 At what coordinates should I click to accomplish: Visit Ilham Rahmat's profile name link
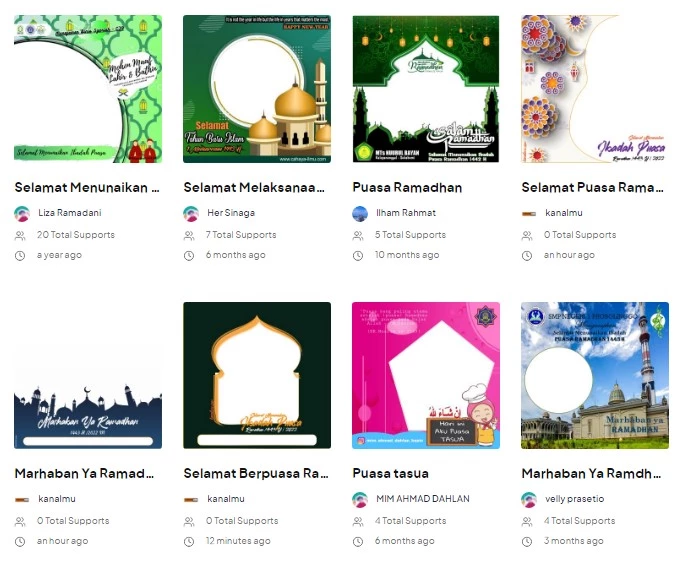(x=406, y=213)
